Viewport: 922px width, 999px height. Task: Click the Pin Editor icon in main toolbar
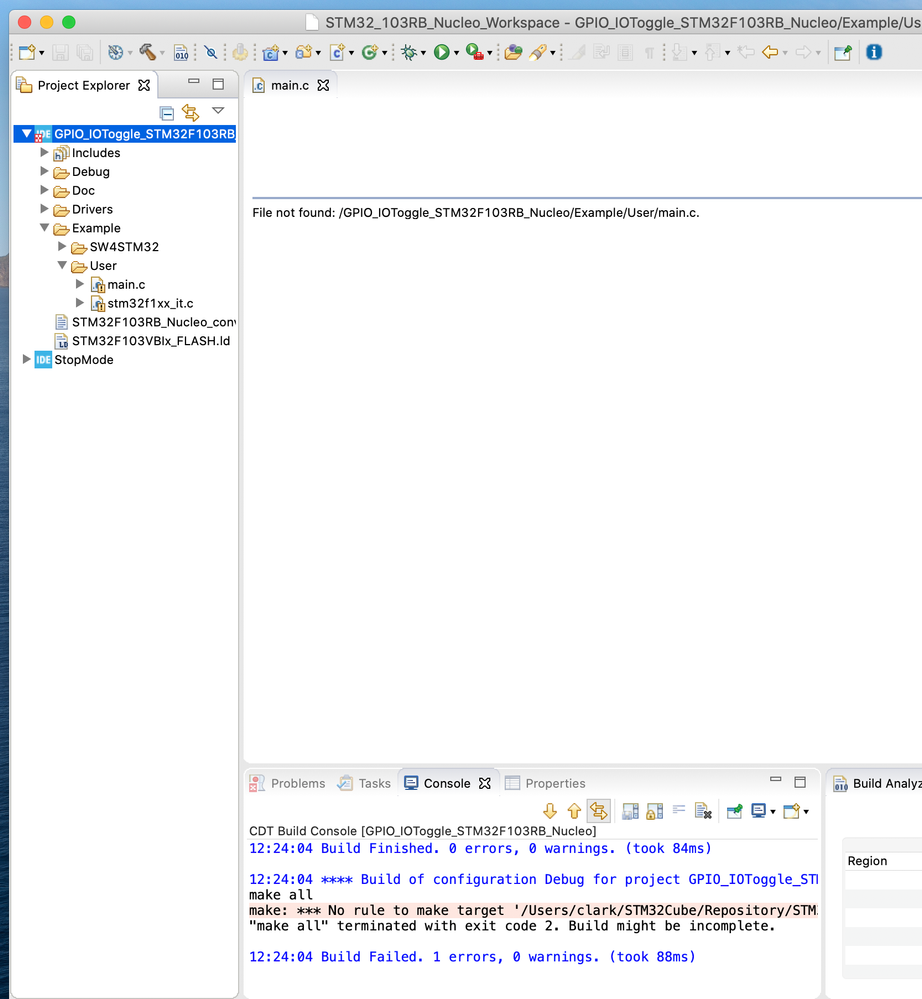click(x=843, y=52)
